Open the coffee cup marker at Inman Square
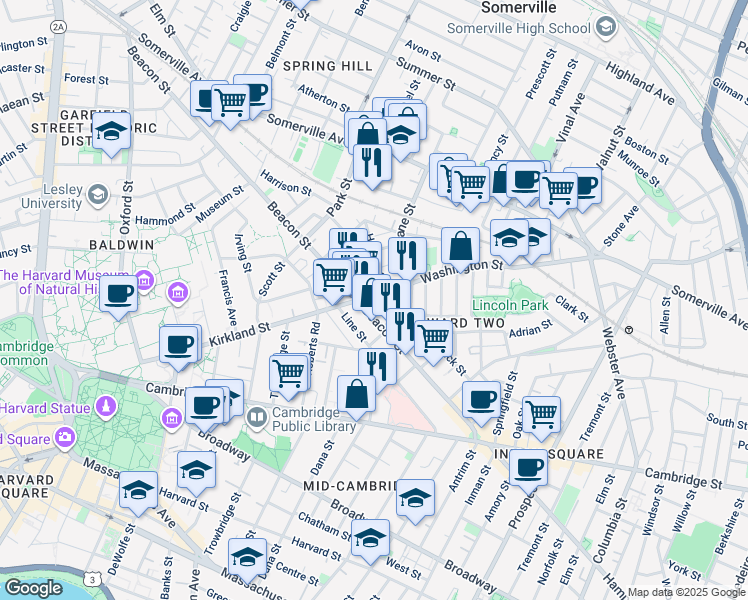 (528, 466)
